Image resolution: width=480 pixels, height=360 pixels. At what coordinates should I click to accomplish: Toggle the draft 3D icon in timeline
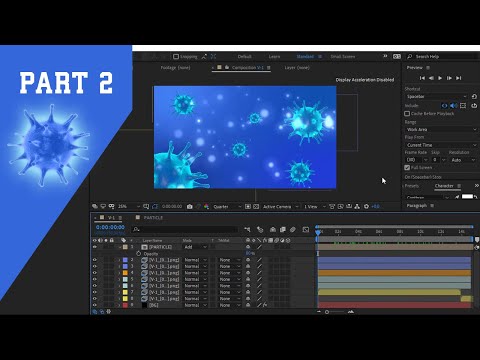[x=260, y=229]
